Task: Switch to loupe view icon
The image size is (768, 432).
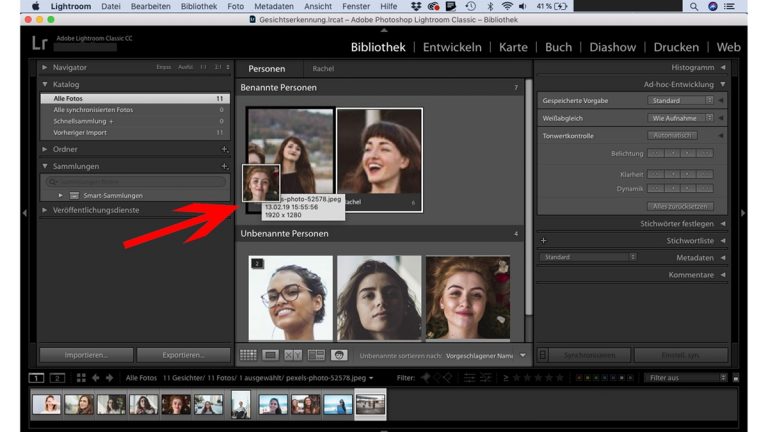Action: 271,355
